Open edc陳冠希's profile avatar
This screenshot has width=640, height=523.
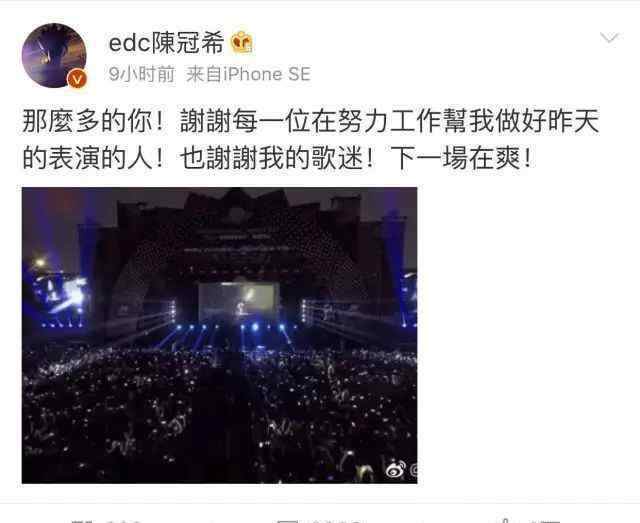[x=54, y=56]
